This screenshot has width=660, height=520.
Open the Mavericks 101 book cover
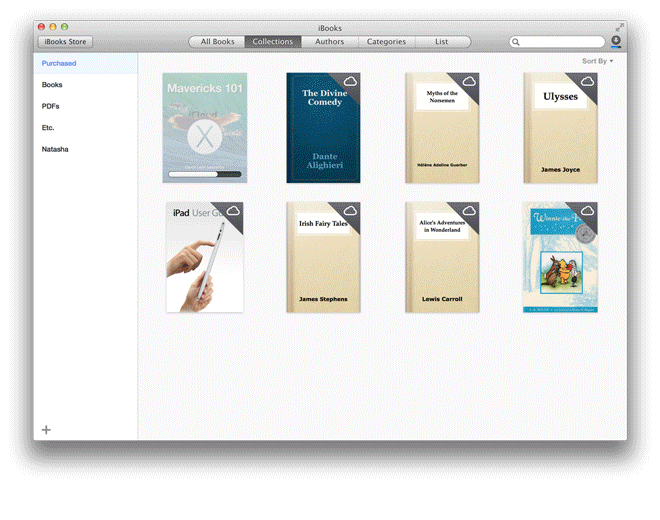[x=205, y=128]
